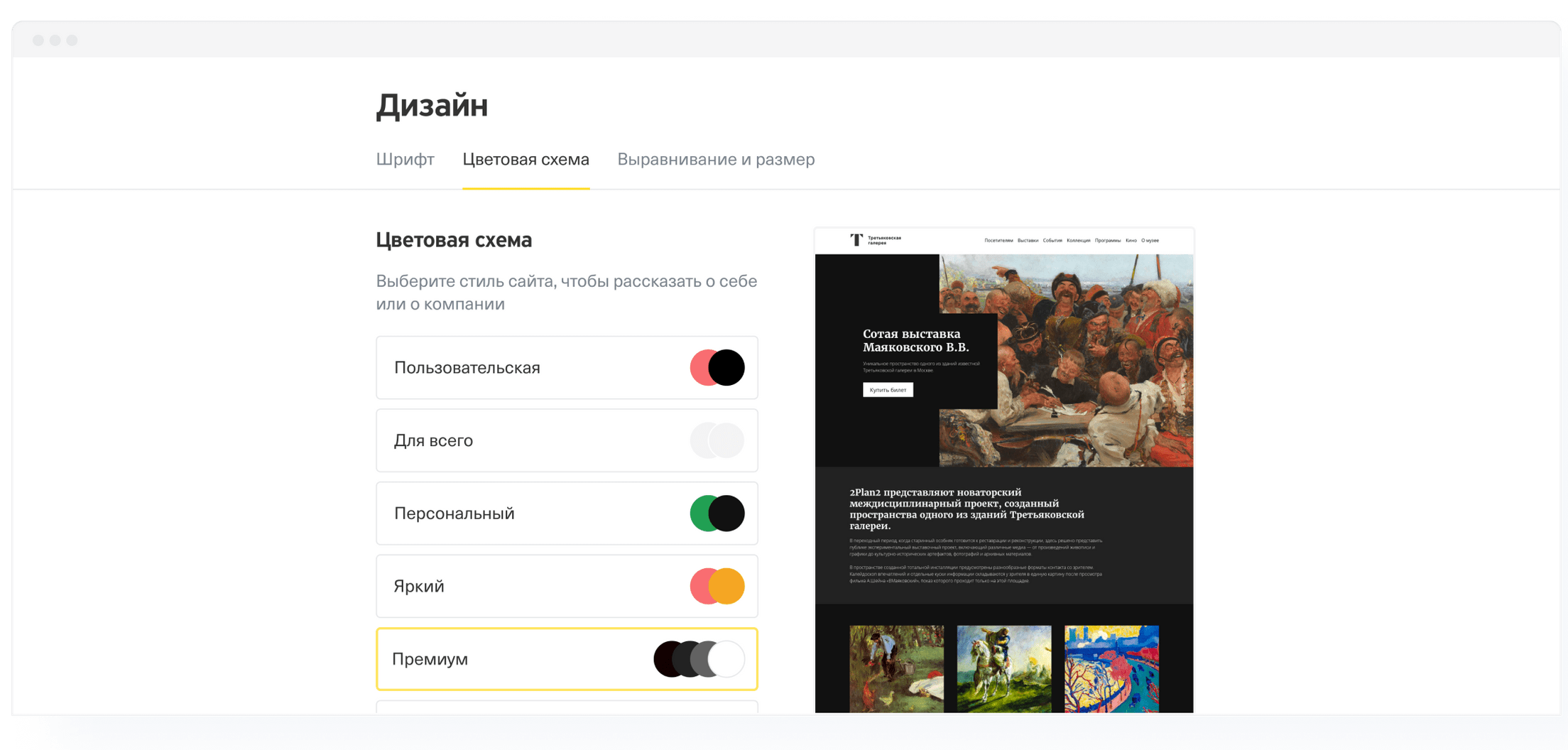Screen dimensions: 1568x750
Task: Go to Выравнивание и размер tab
Action: pos(716,159)
